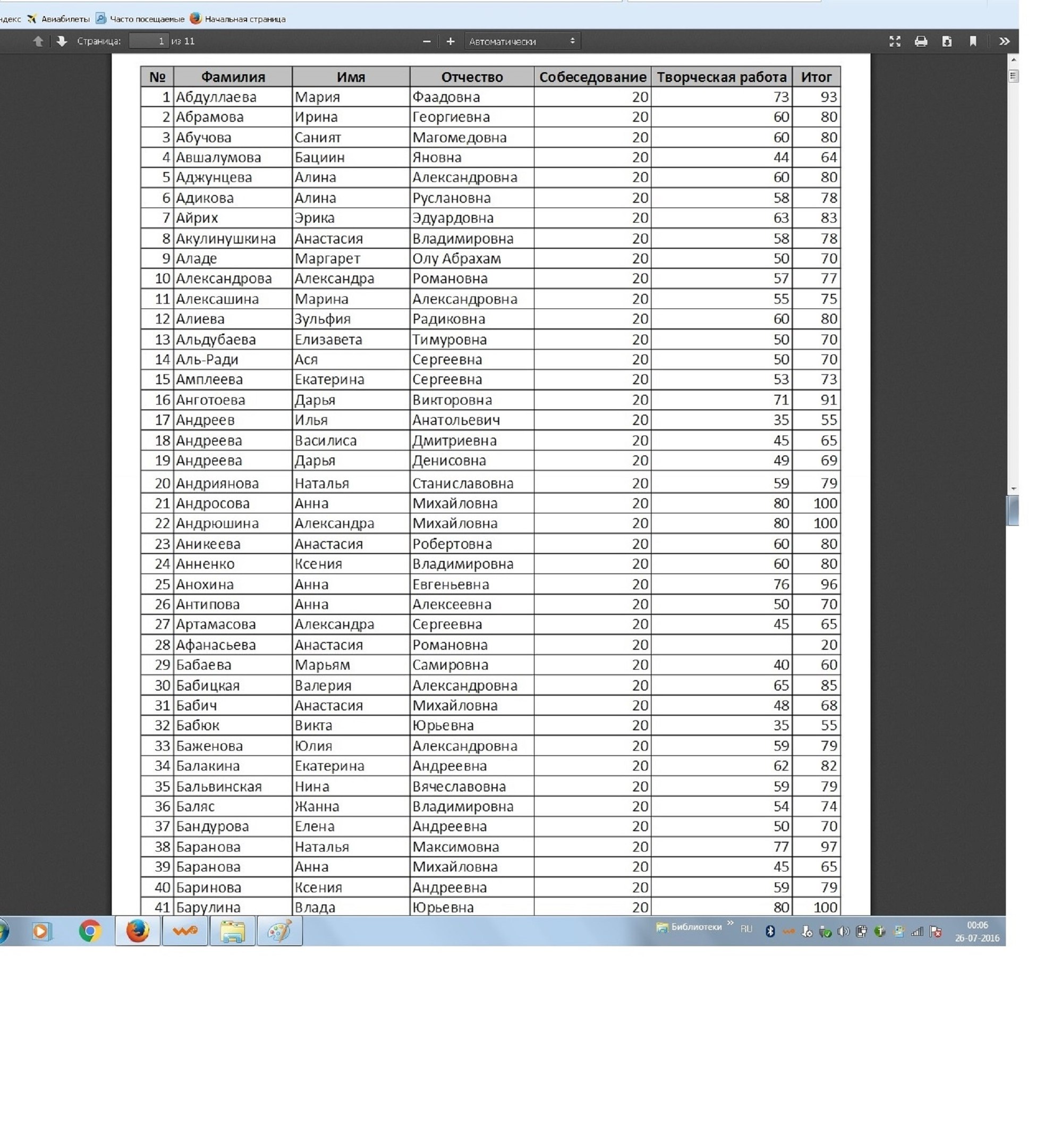Zoom in with plus button
The image size is (1045, 1148).
pyautogui.click(x=450, y=41)
